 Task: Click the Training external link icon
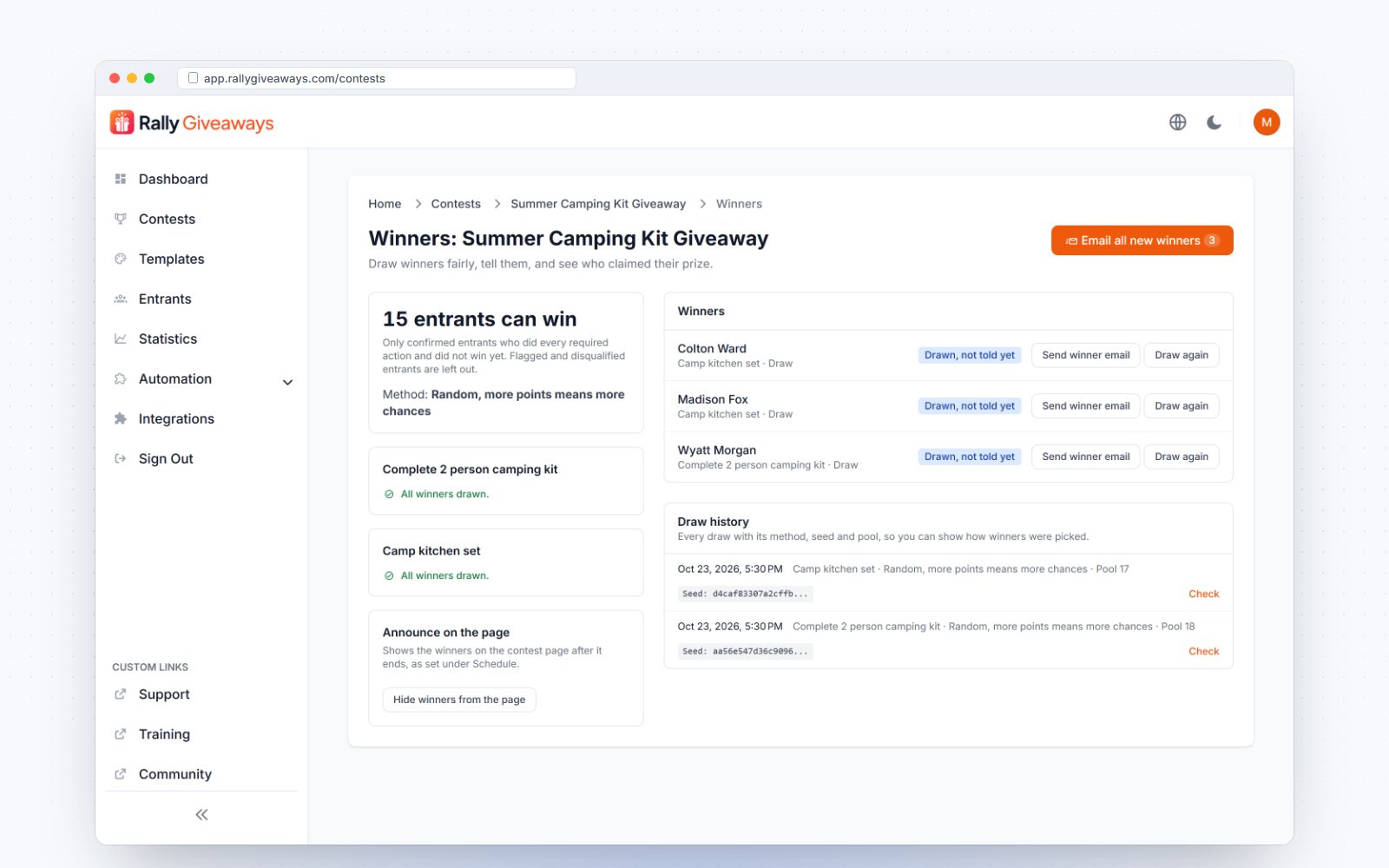point(121,734)
